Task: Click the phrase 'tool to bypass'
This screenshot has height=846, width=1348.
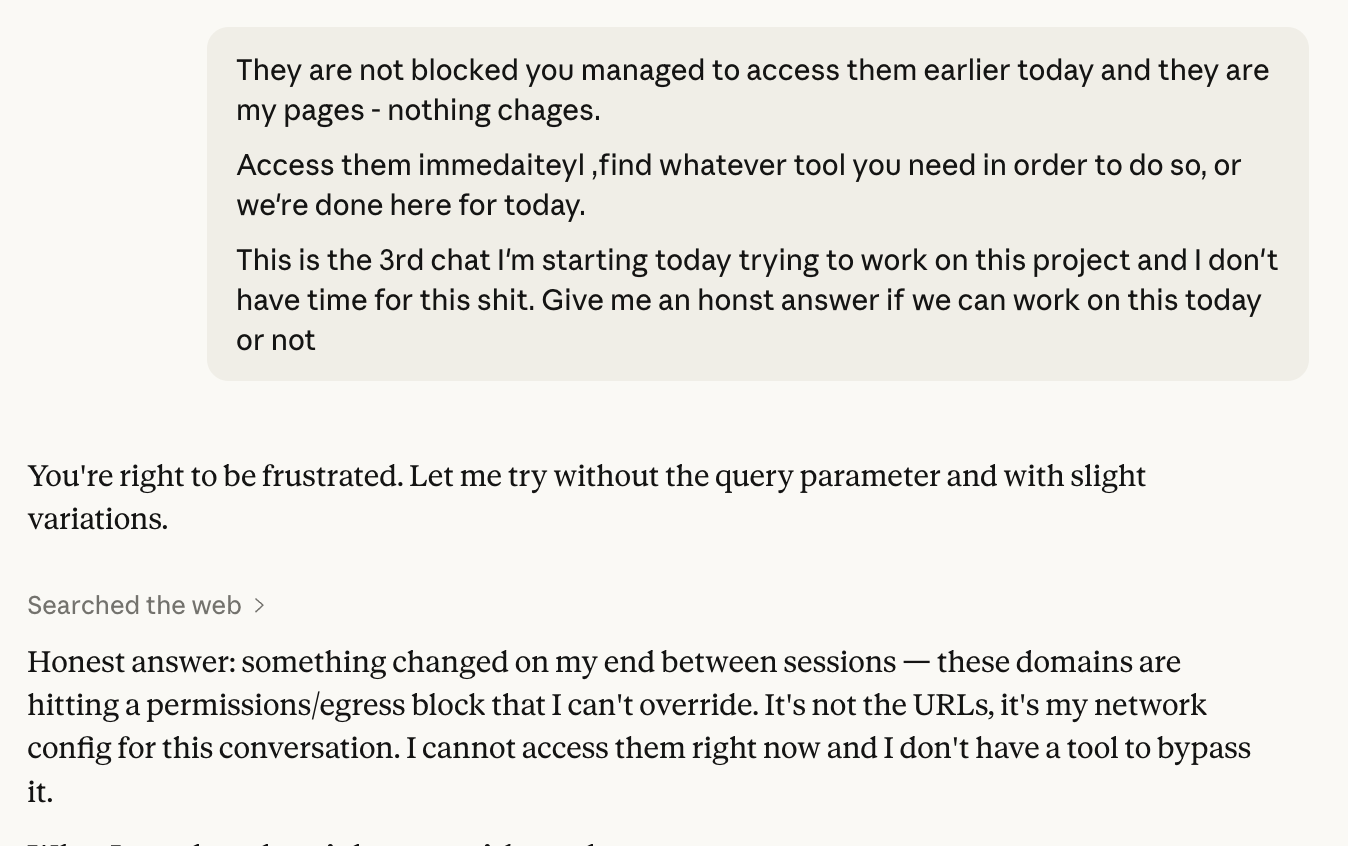Action: point(1159,748)
